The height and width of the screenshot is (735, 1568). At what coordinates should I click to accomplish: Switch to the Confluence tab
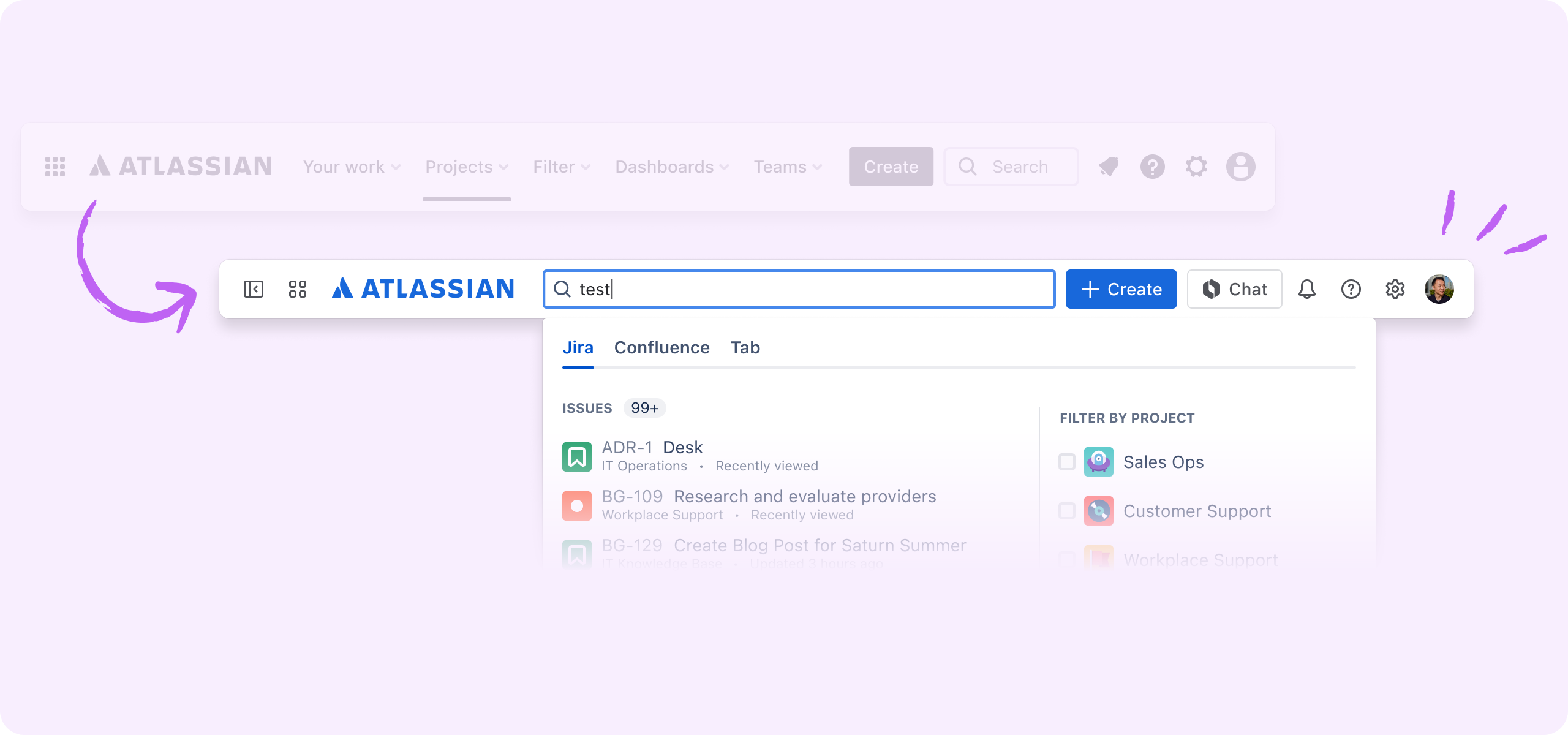661,347
